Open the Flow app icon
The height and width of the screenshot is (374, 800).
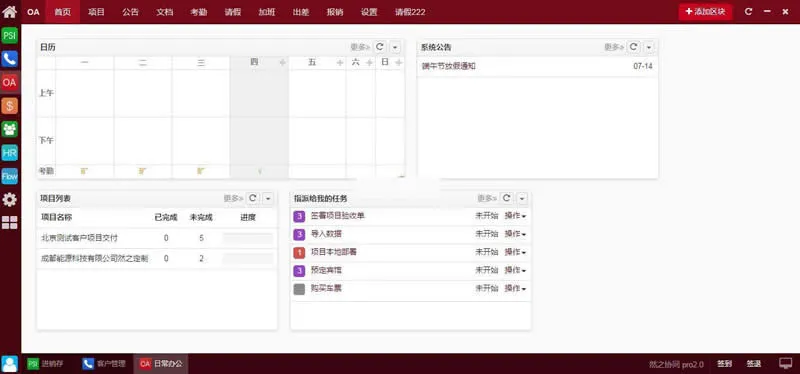pos(10,176)
